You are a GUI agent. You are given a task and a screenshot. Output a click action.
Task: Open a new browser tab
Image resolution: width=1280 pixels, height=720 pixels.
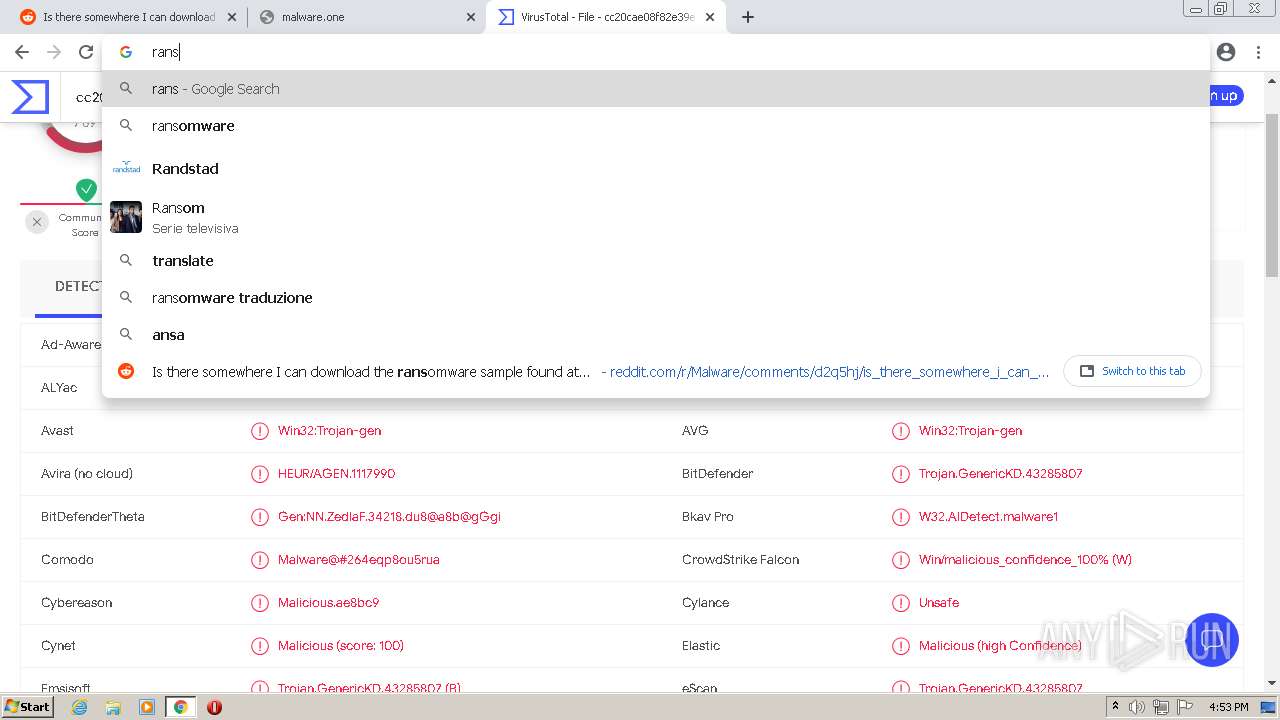point(748,17)
